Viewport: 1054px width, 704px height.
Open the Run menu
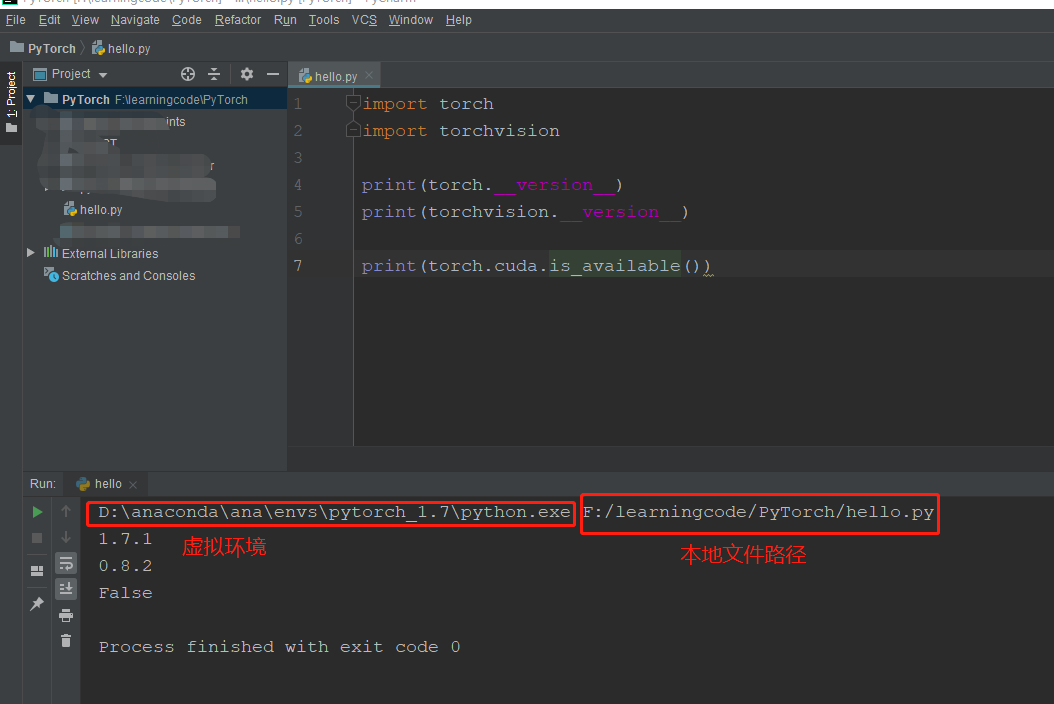(x=285, y=20)
